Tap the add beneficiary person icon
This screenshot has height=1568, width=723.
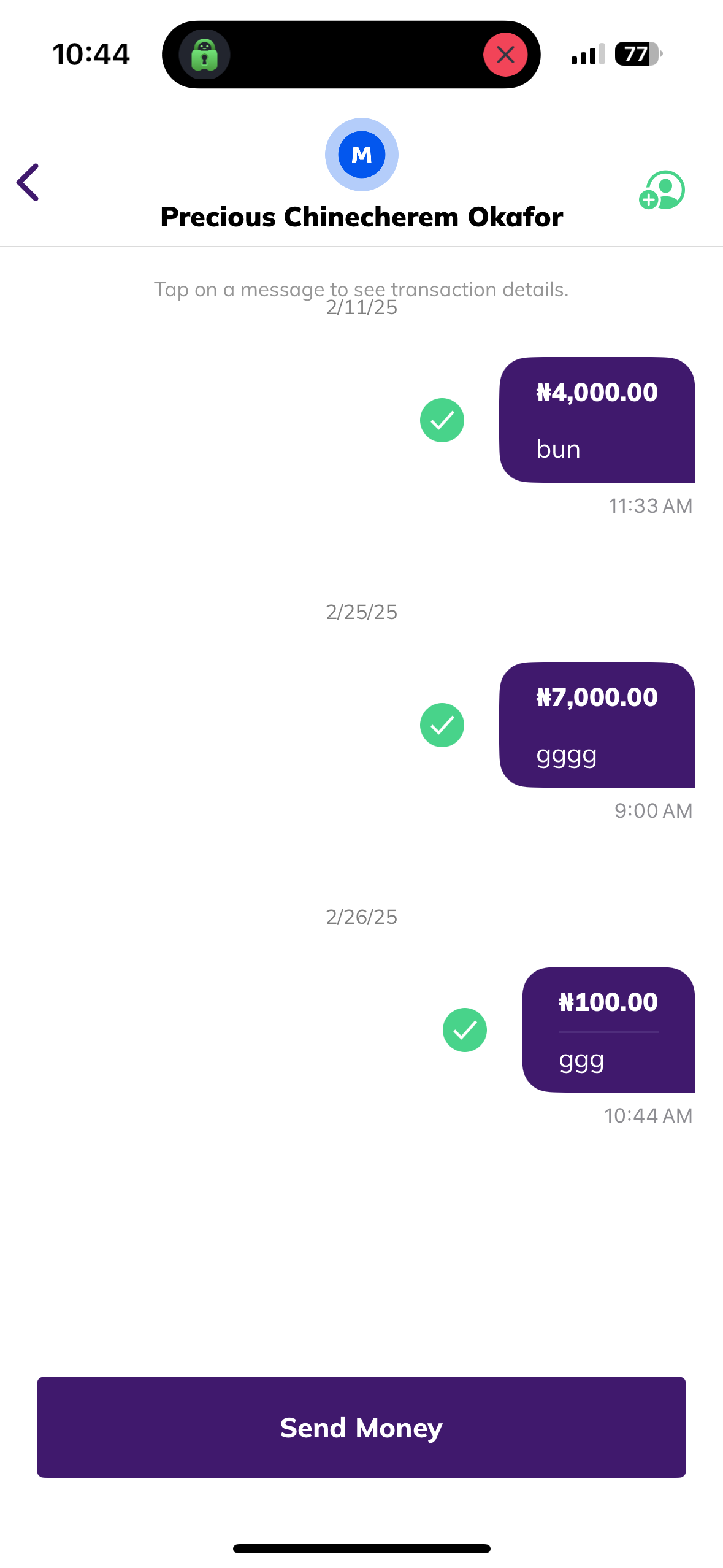(x=662, y=190)
